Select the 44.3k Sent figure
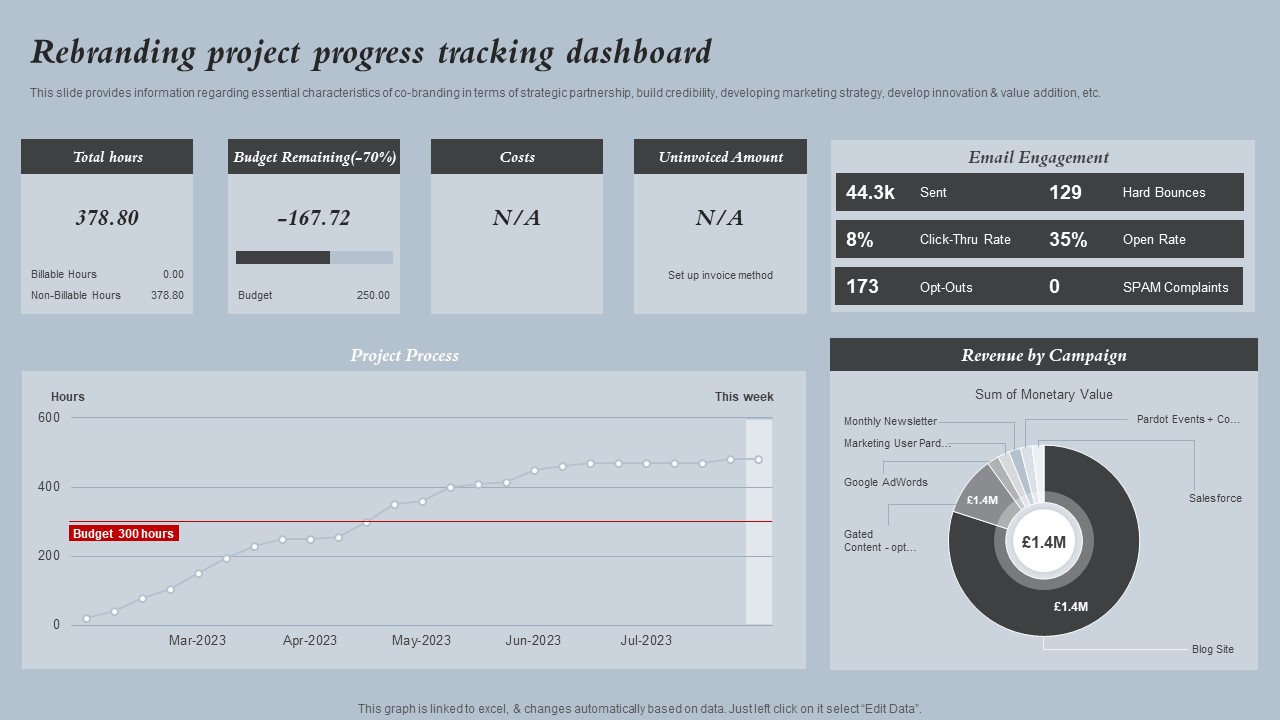1280x720 pixels. (x=870, y=192)
